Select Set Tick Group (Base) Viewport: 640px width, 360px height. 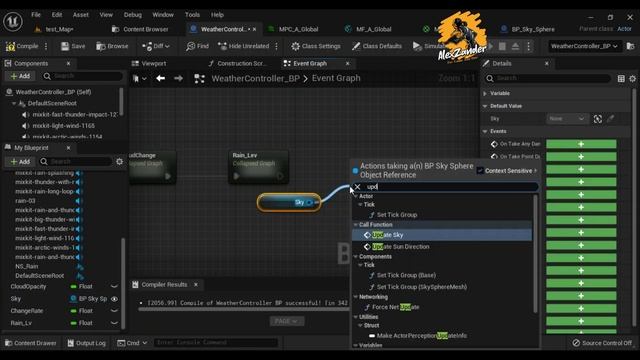click(x=406, y=276)
